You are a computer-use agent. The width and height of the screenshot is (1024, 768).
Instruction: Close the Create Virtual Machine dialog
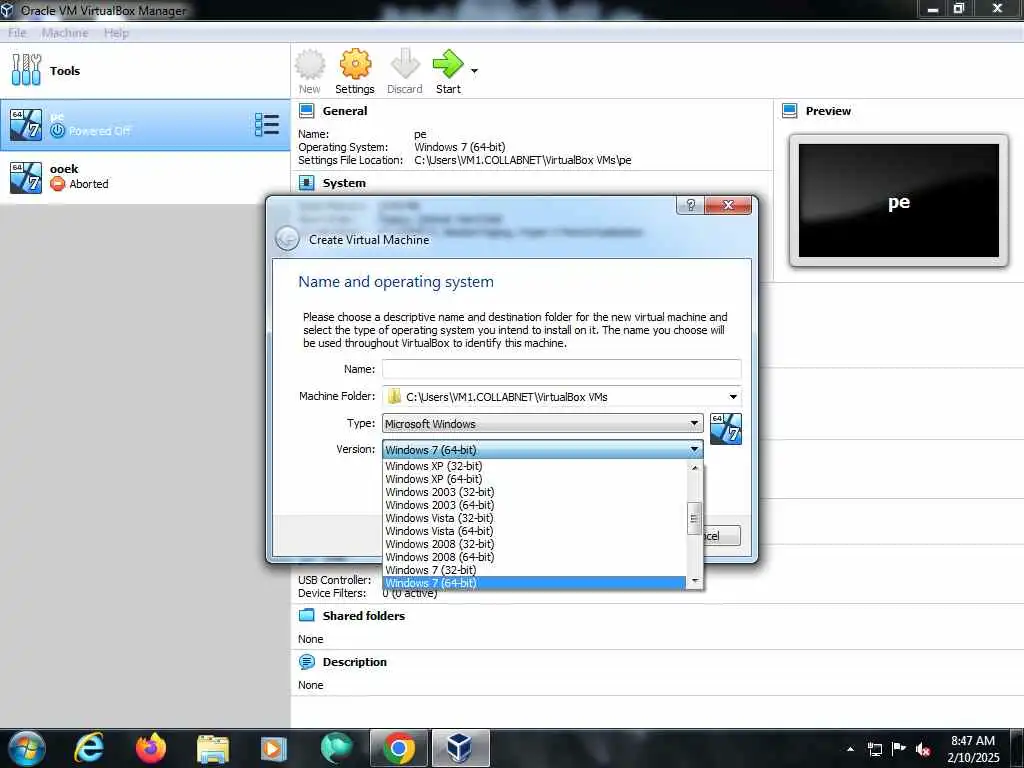[x=728, y=205]
